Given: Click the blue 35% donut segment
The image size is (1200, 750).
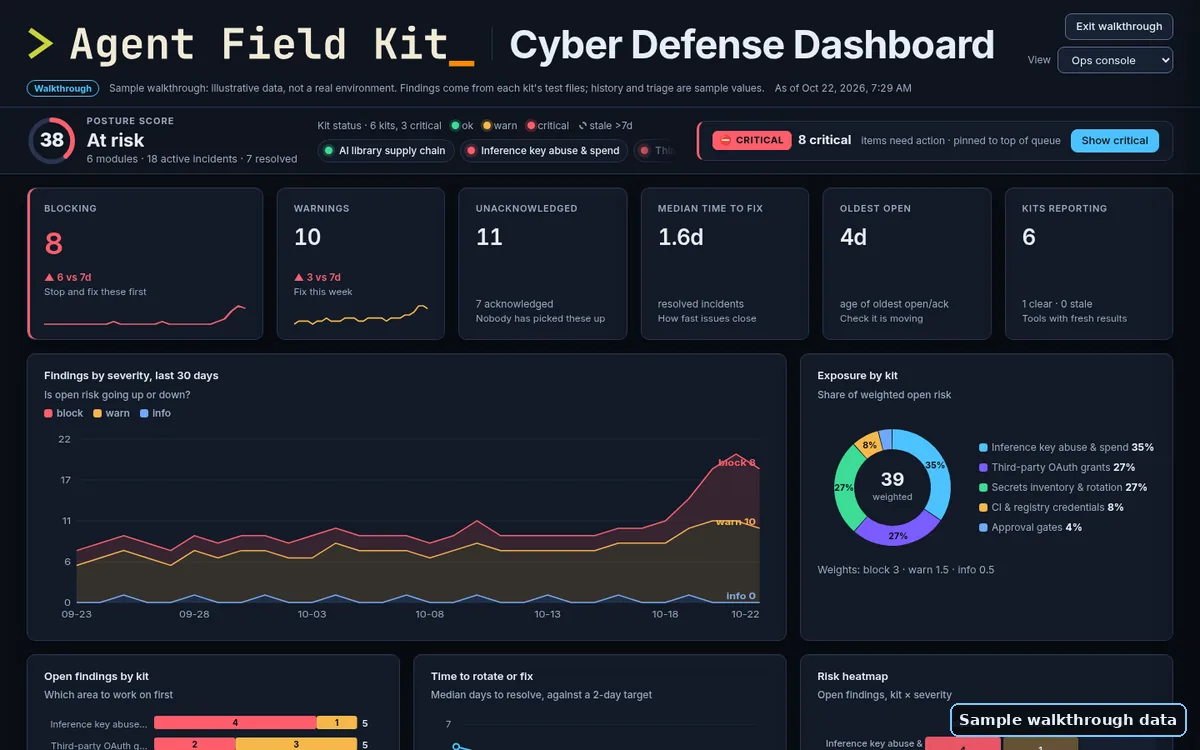Looking at the screenshot, I should tap(934, 465).
